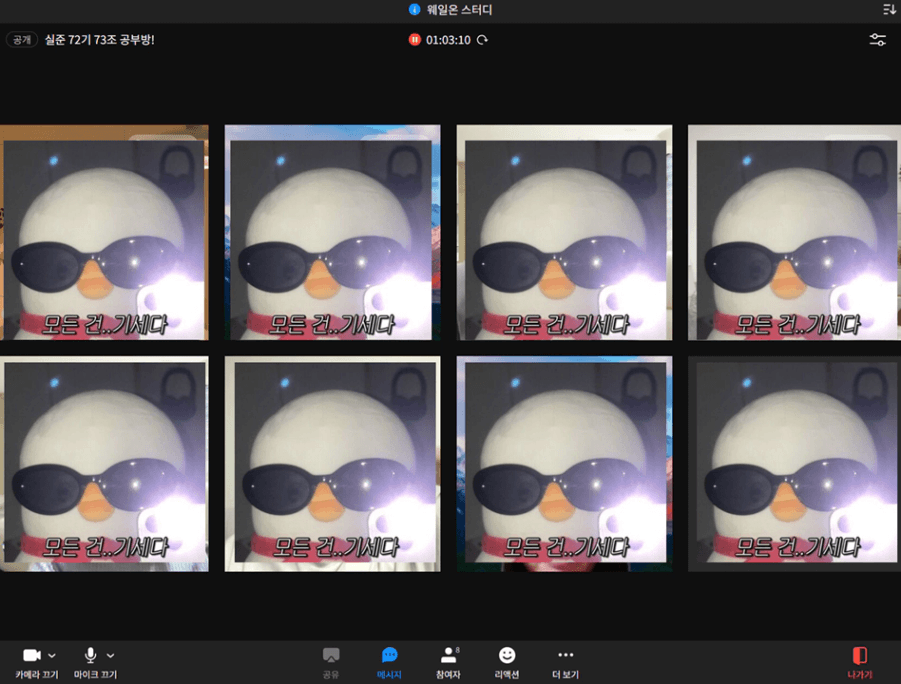Select third participant video in top row
The image size is (901, 684).
[x=564, y=232]
